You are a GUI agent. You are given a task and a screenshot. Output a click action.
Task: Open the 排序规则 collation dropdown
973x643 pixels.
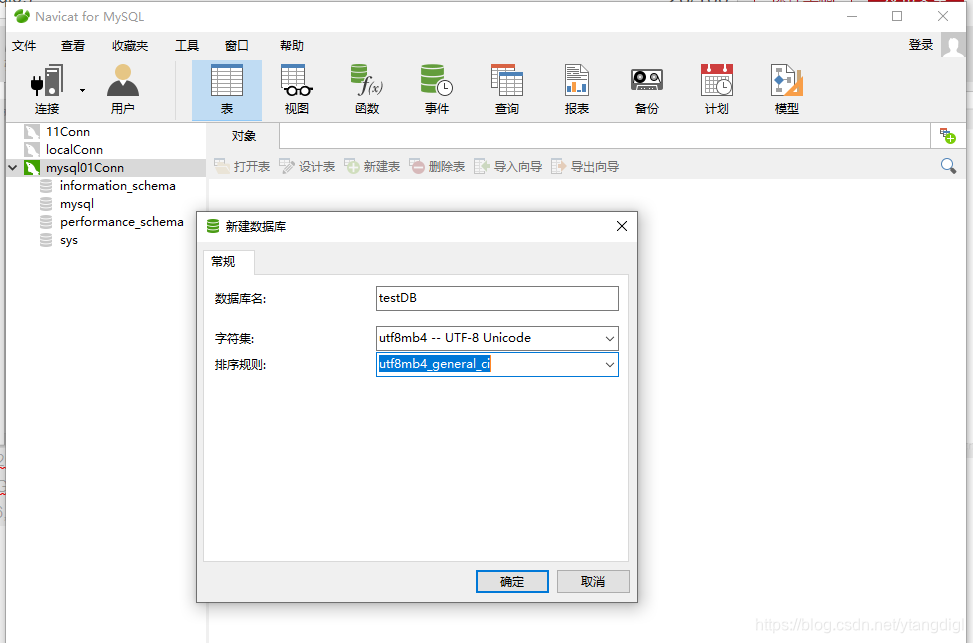(610, 364)
